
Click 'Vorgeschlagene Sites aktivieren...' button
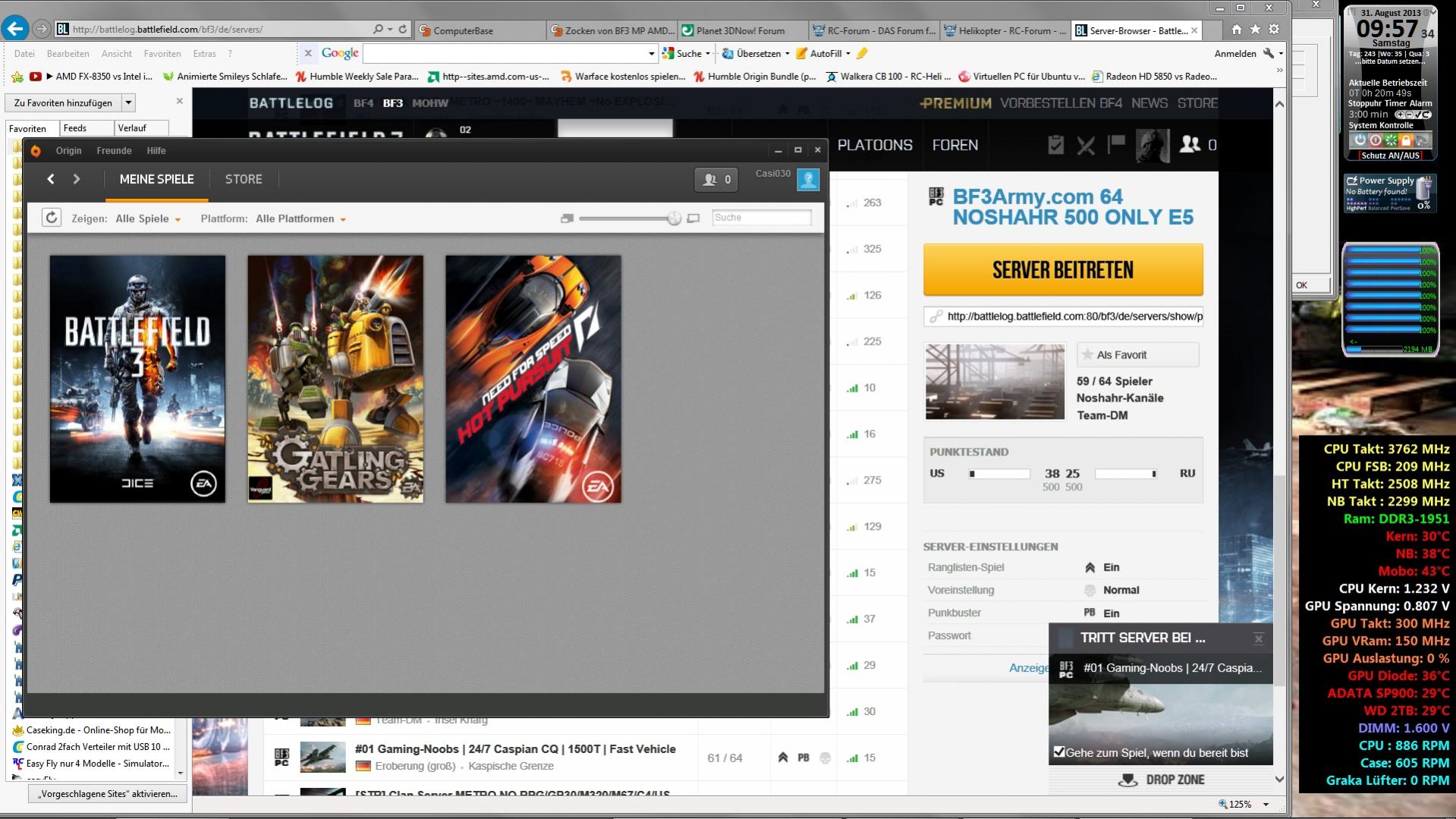[x=108, y=794]
